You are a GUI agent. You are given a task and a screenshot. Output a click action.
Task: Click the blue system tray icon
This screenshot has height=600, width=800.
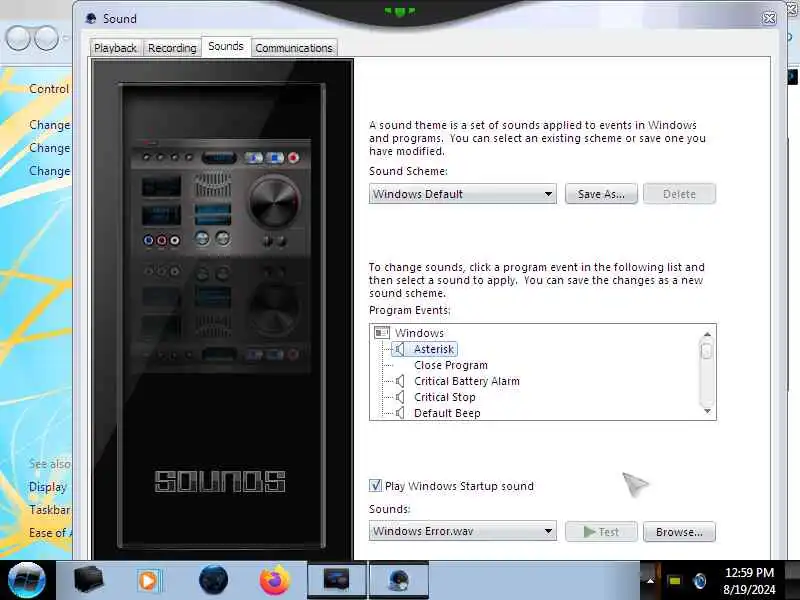(699, 581)
